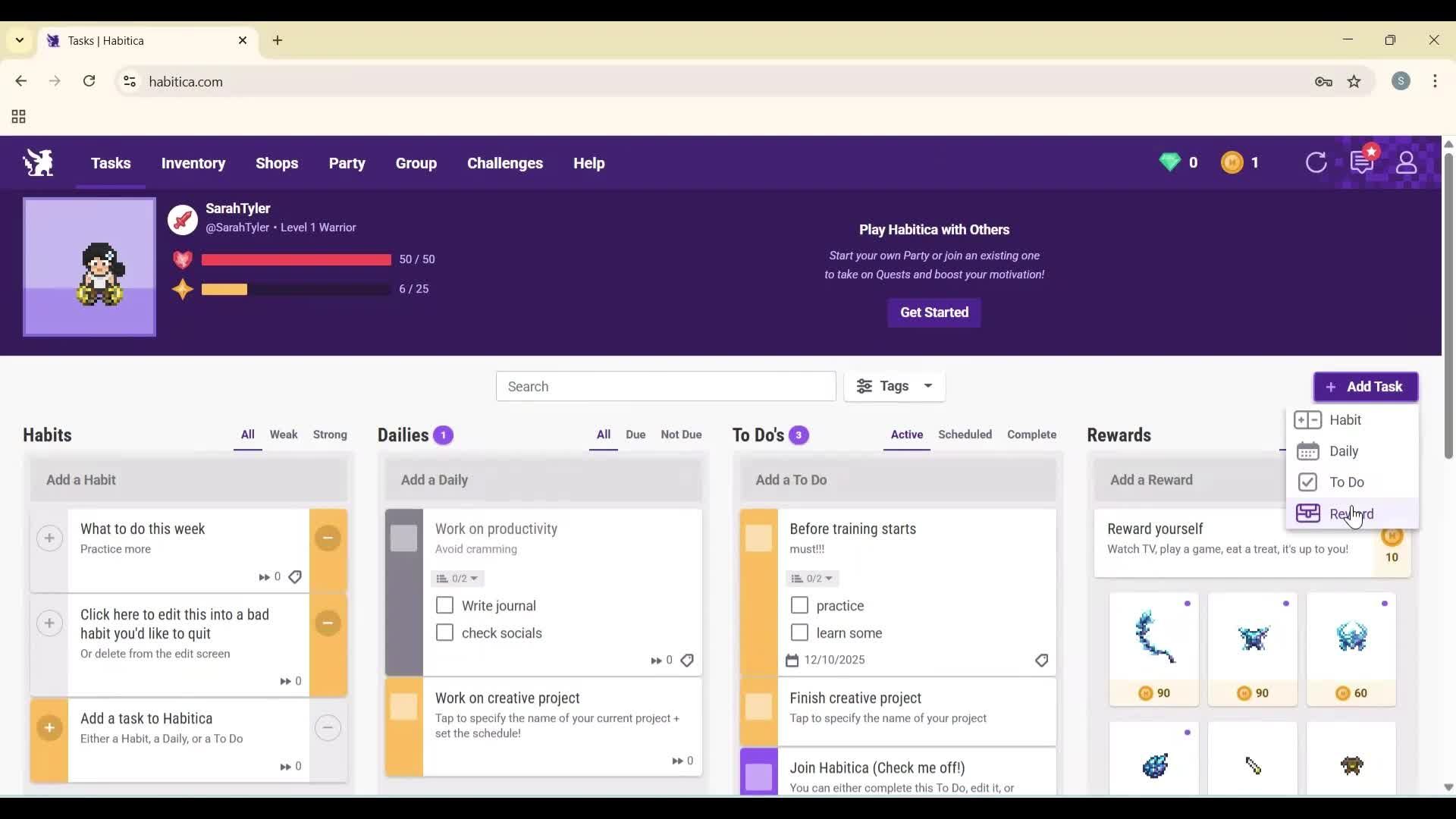
Task: Choose Daily from the Add Task menu
Action: click(1342, 450)
